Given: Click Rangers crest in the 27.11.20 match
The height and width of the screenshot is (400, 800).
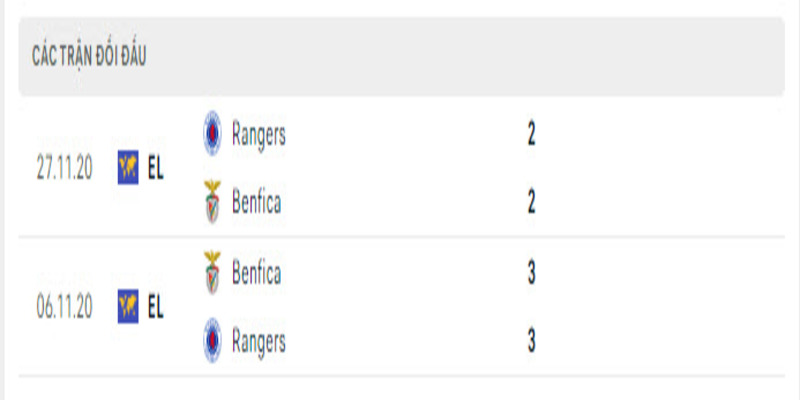Looking at the screenshot, I should click(212, 132).
